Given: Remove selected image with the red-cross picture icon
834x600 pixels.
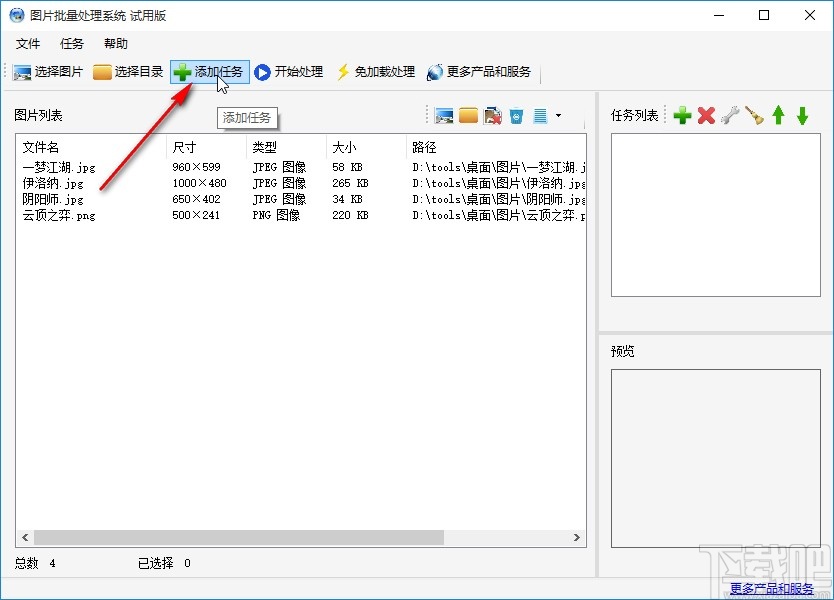Looking at the screenshot, I should click(492, 115).
